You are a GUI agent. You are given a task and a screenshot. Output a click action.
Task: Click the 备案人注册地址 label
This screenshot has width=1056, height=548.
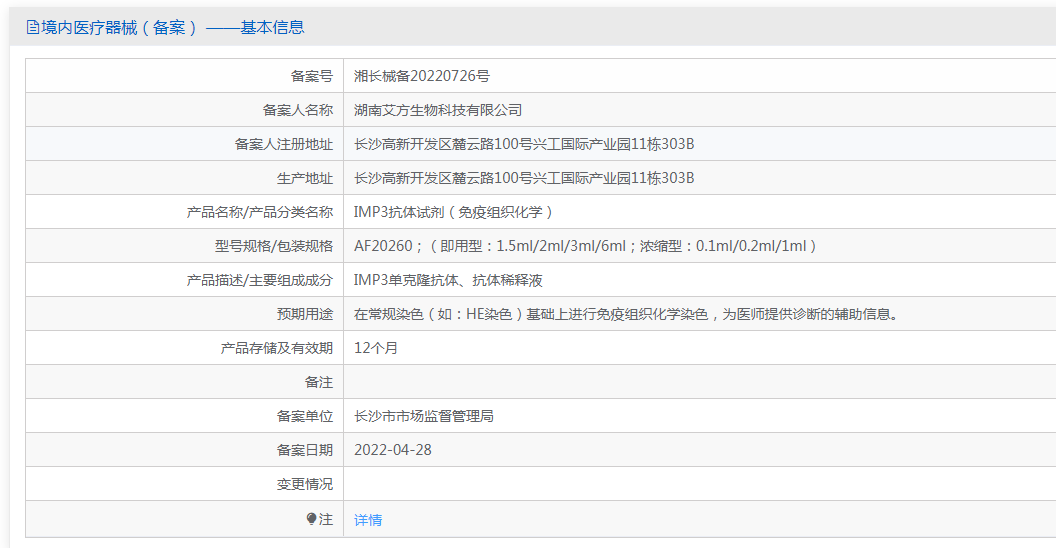click(284, 144)
